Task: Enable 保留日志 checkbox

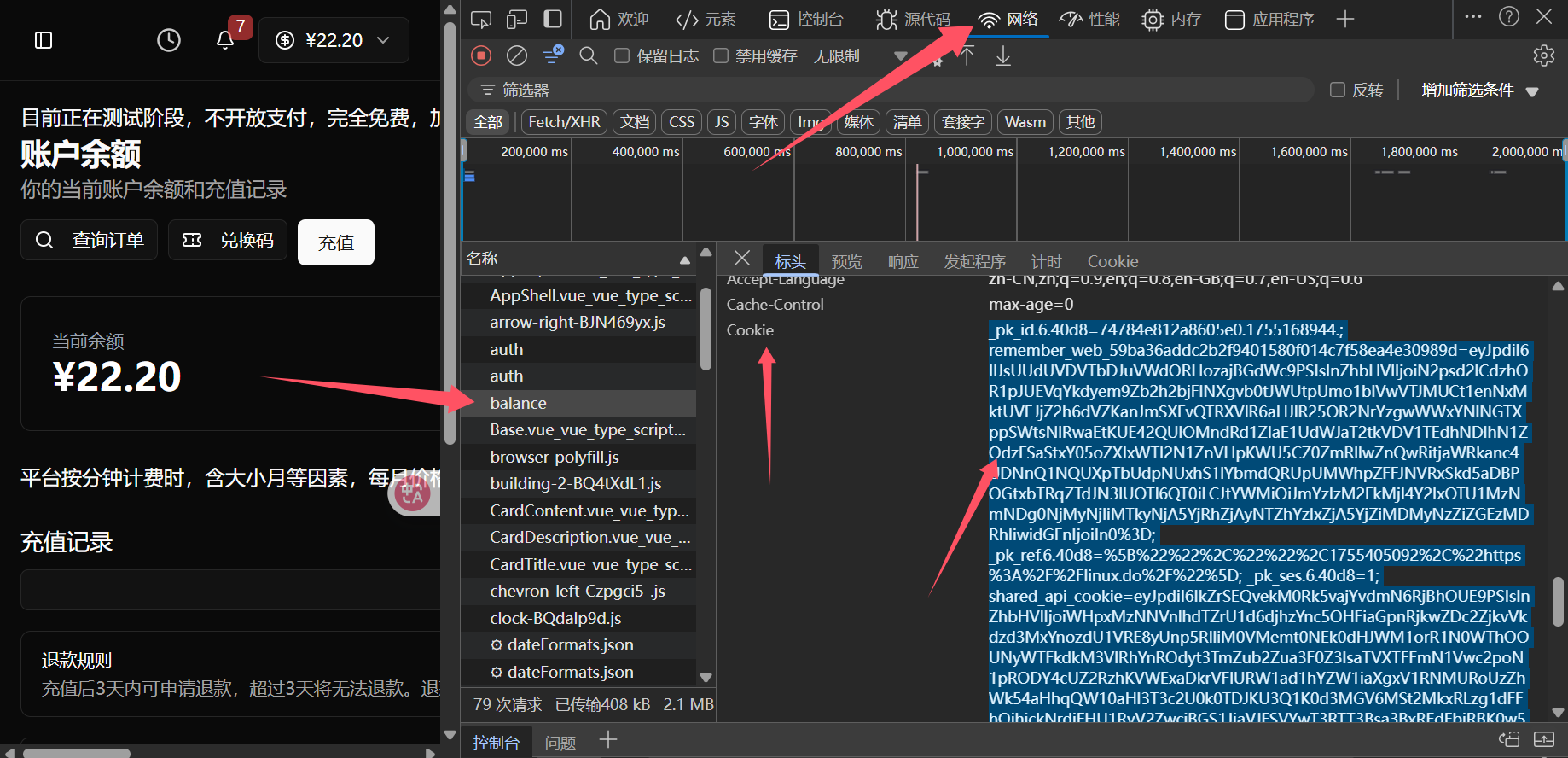Action: pos(622,55)
